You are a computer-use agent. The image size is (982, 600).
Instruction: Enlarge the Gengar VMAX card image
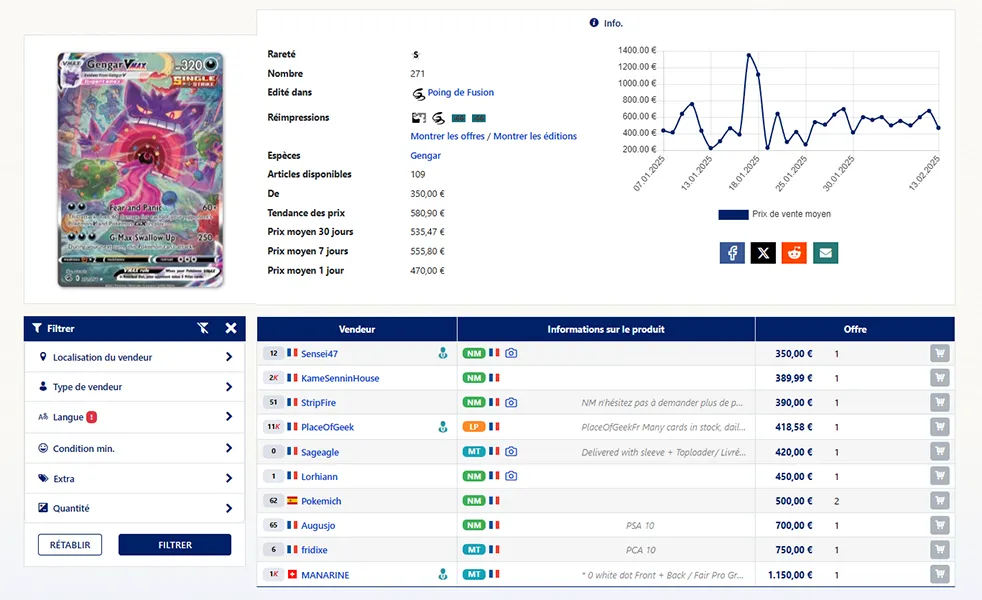point(140,170)
